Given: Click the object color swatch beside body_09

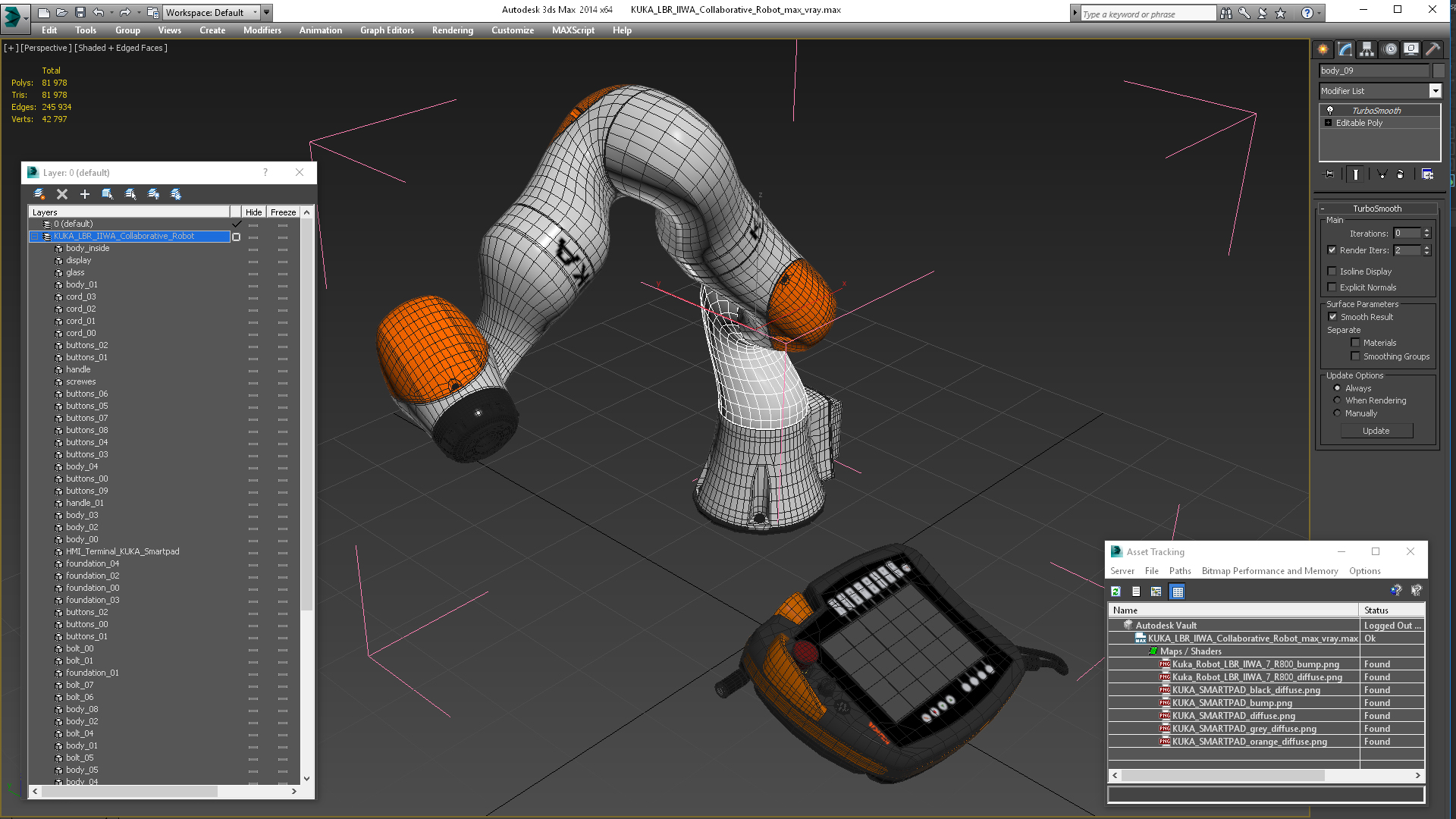Looking at the screenshot, I should pos(1438,71).
